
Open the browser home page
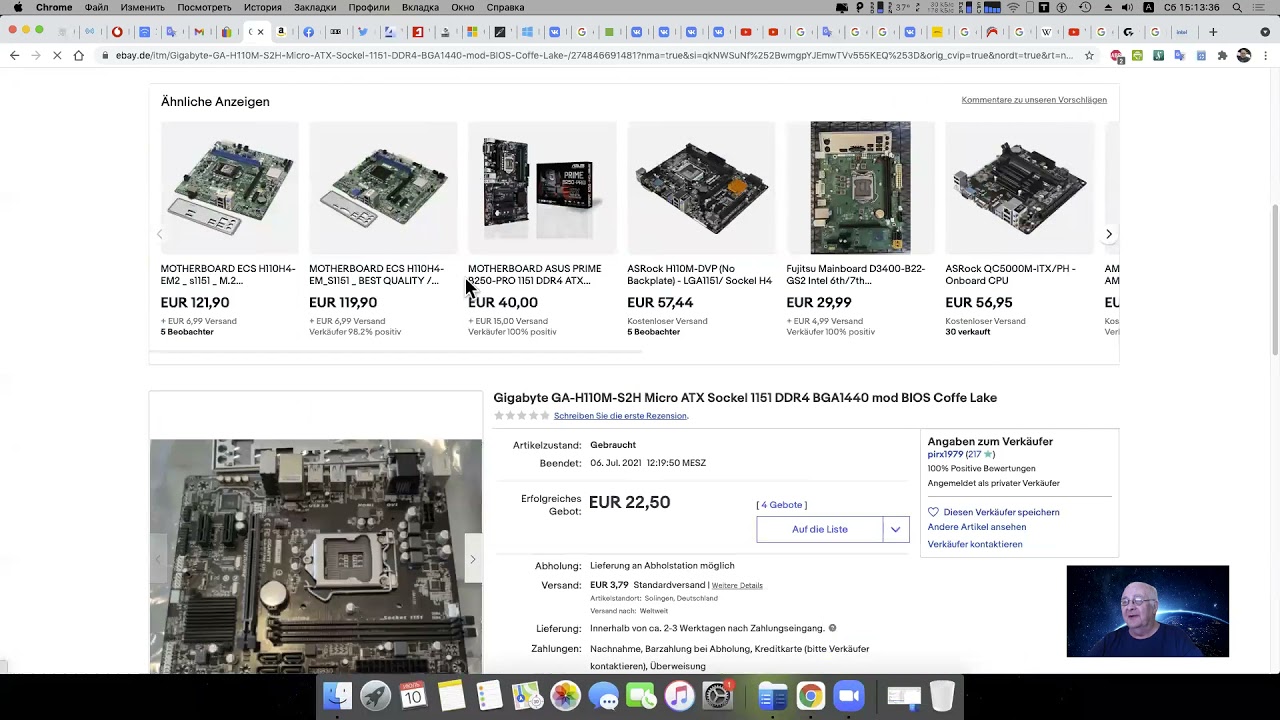(x=78, y=56)
